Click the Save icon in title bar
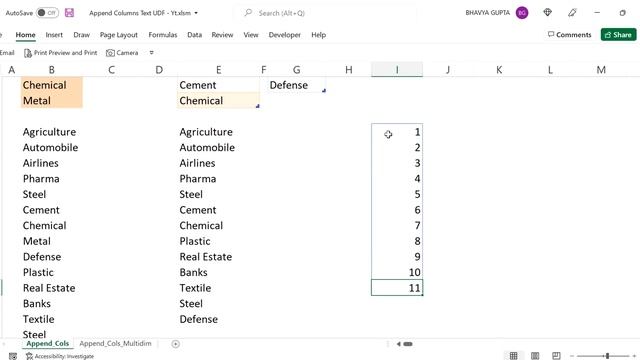The height and width of the screenshot is (360, 640). point(69,13)
